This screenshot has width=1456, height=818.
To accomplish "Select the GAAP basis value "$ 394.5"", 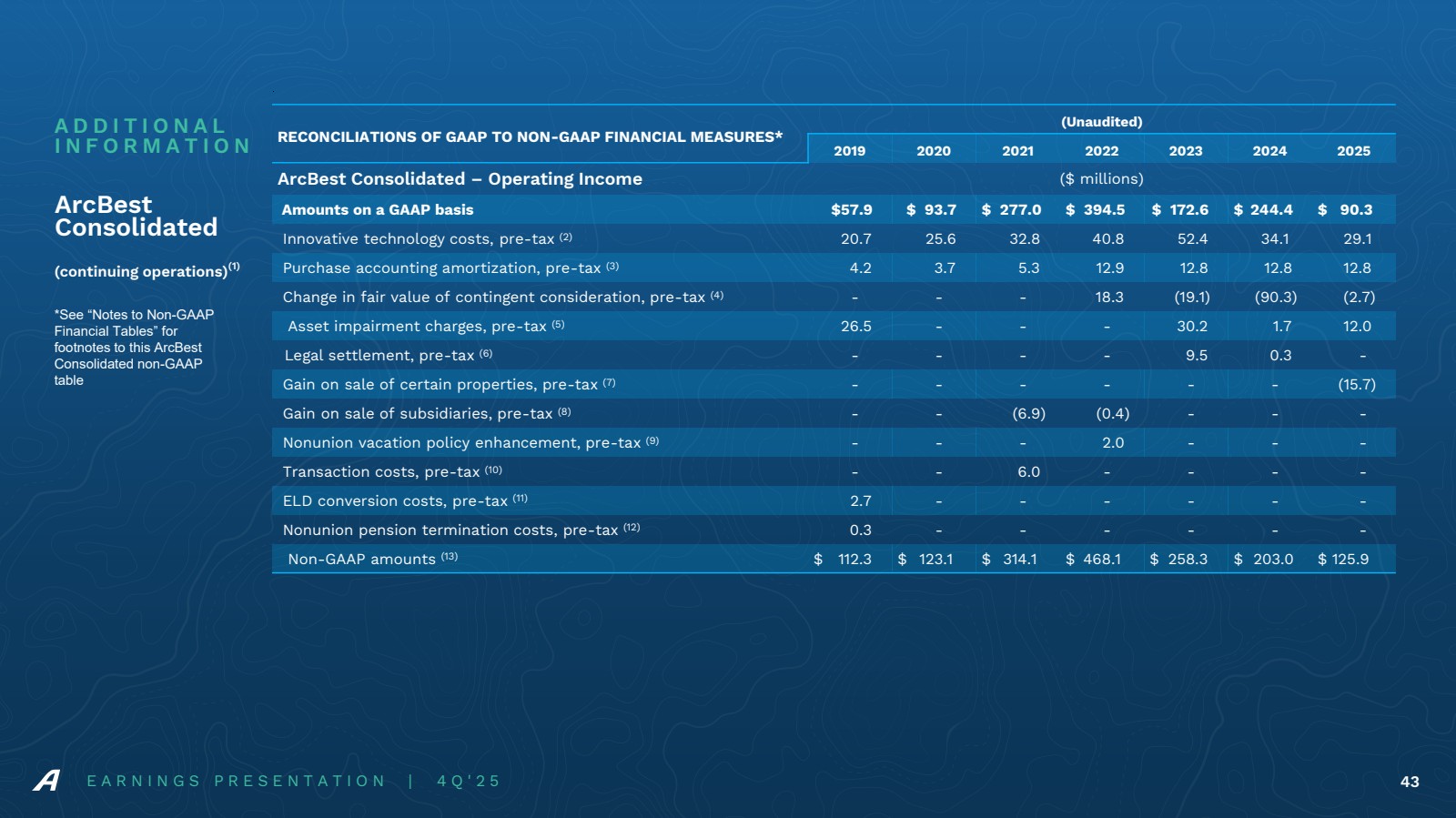I will 1096,210.
